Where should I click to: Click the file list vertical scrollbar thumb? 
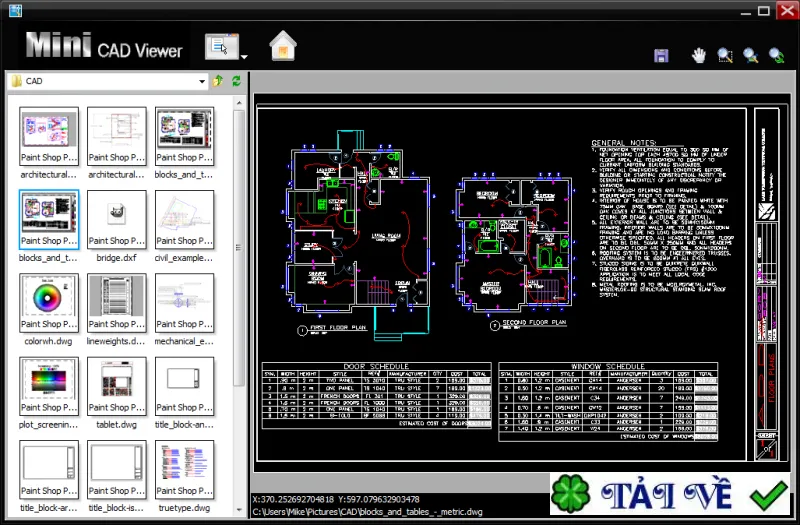(x=239, y=248)
